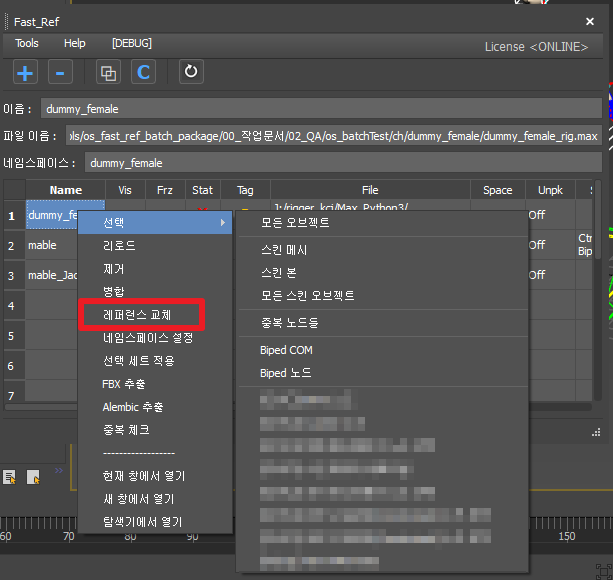Choose 제거 from context menu
The width and height of the screenshot is (613, 580).
click(x=155, y=269)
